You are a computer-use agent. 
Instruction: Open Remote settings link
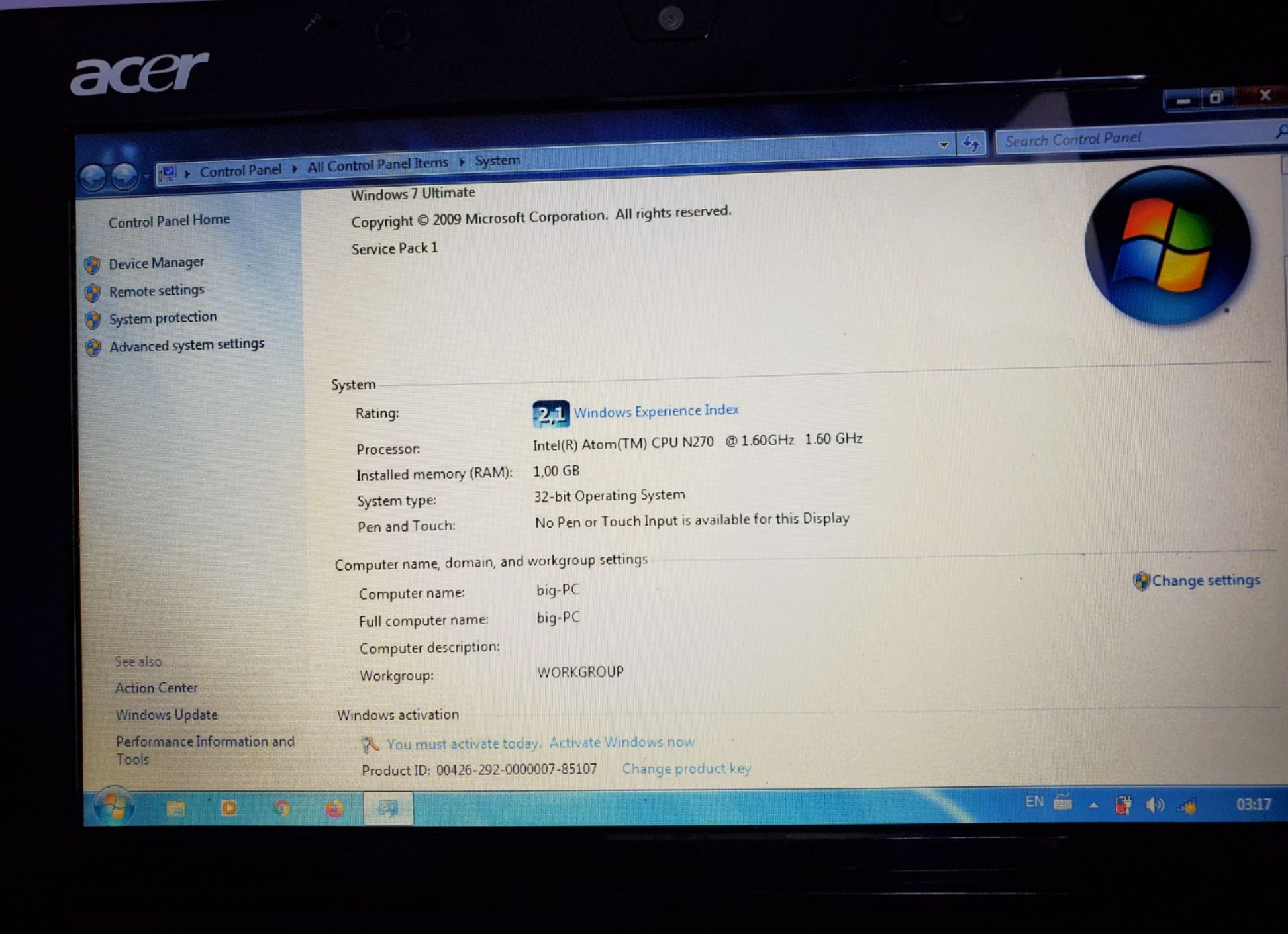[156, 291]
